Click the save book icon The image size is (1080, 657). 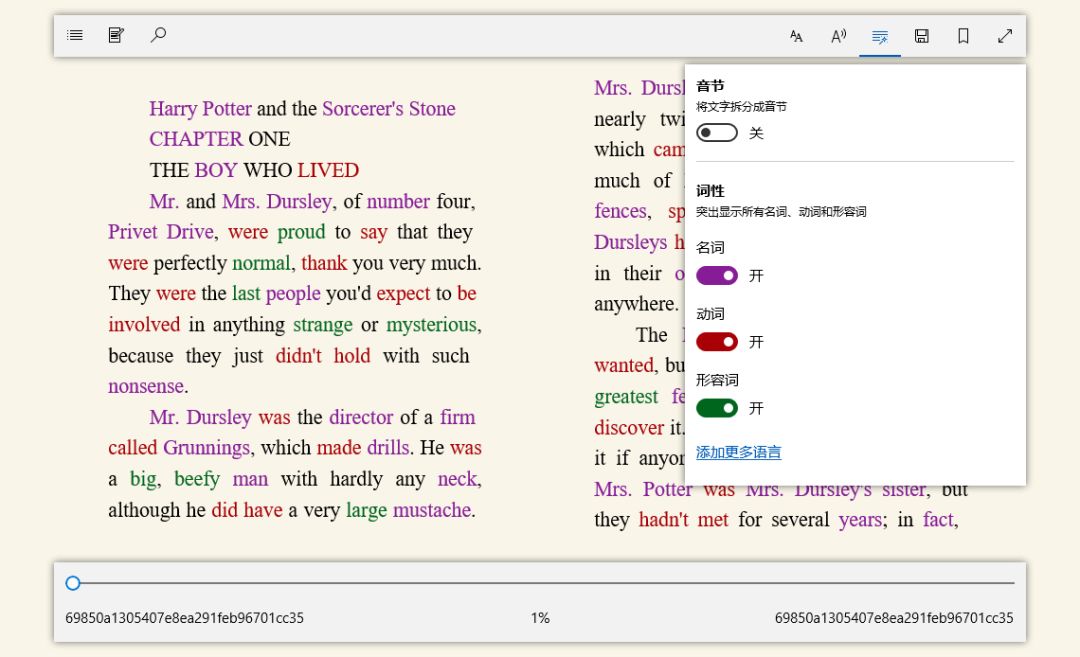922,36
